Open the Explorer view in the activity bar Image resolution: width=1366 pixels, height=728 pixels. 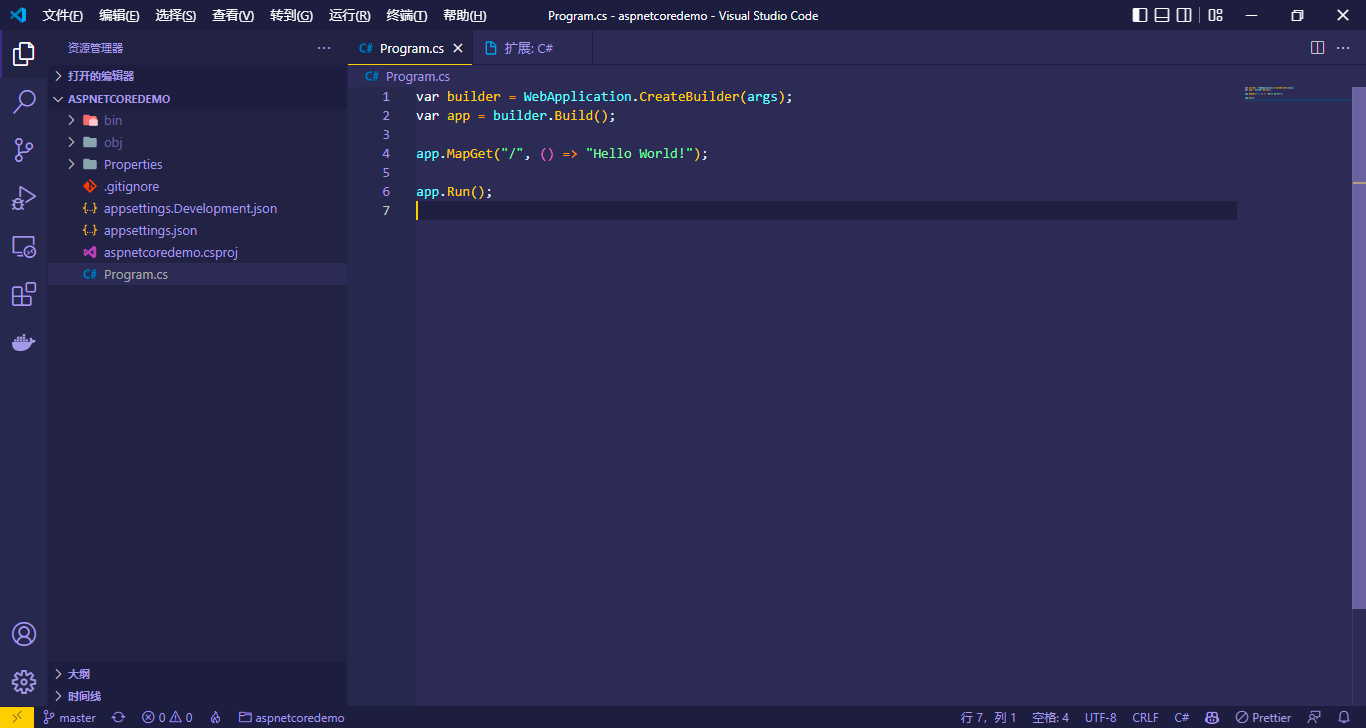(24, 54)
